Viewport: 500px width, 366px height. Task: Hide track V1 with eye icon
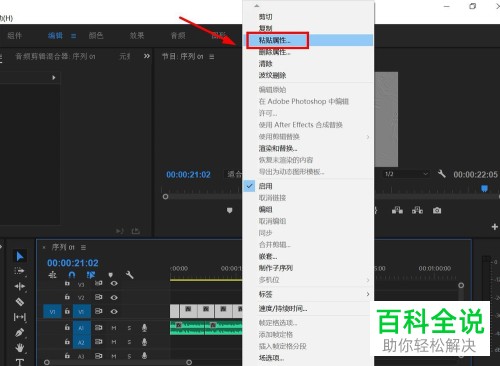pyautogui.click(x=114, y=311)
